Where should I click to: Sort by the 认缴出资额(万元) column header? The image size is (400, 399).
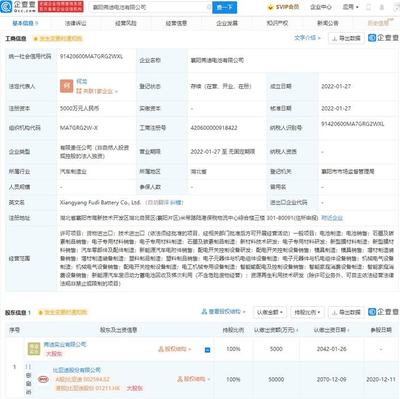[x=276, y=330]
